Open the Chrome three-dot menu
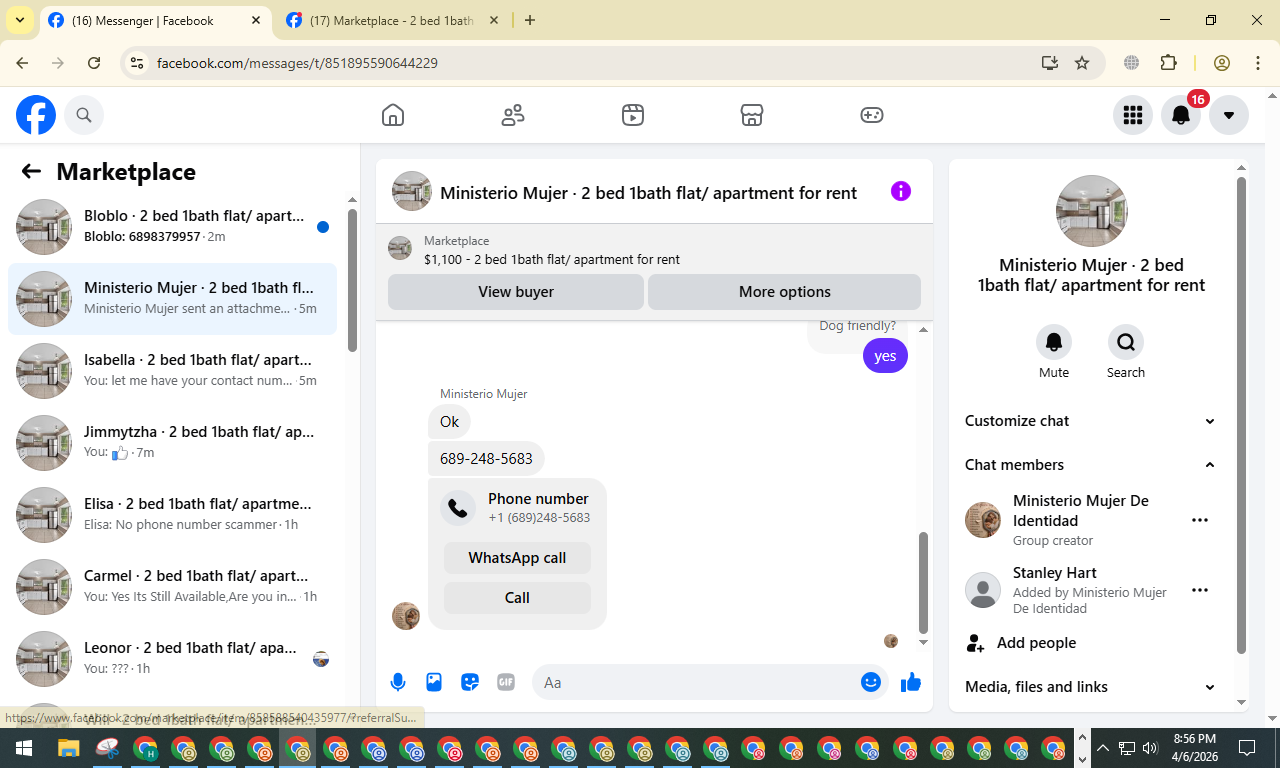The image size is (1280, 768). [1258, 63]
